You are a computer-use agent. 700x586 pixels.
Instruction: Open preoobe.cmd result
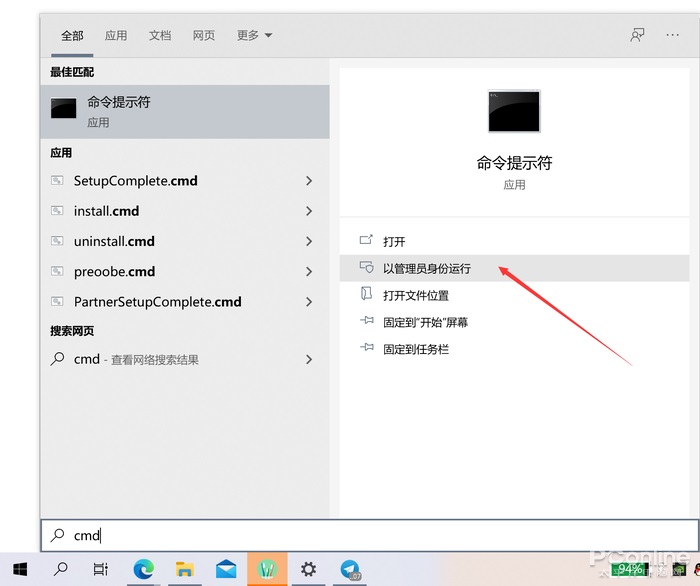coord(185,272)
